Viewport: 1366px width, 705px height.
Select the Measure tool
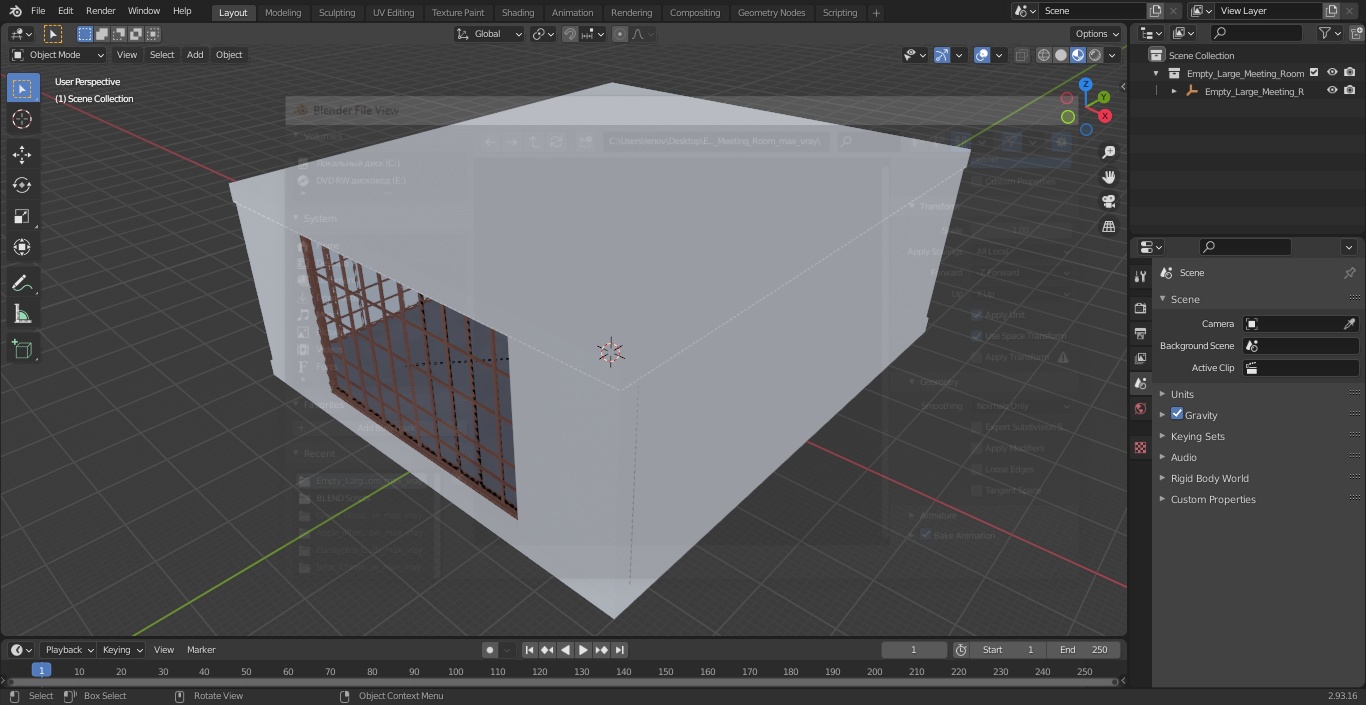22,314
